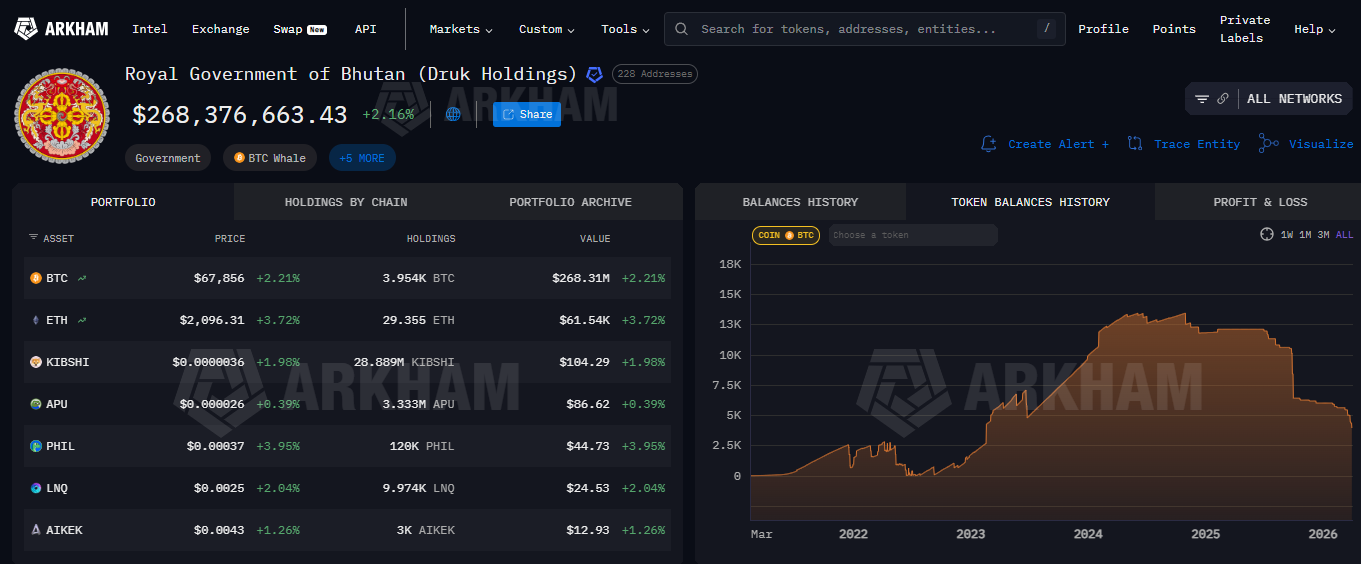Expand the +5 MORE tags
The image size is (1361, 564).
(362, 158)
